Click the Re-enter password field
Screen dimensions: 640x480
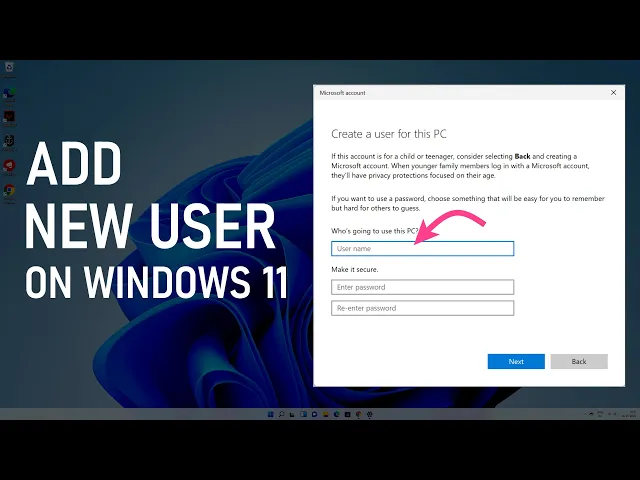tap(422, 308)
